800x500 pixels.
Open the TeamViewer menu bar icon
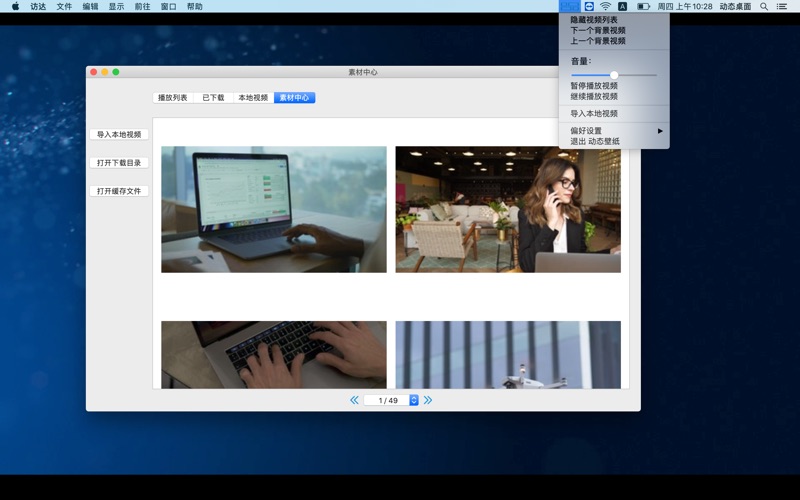click(x=589, y=6)
